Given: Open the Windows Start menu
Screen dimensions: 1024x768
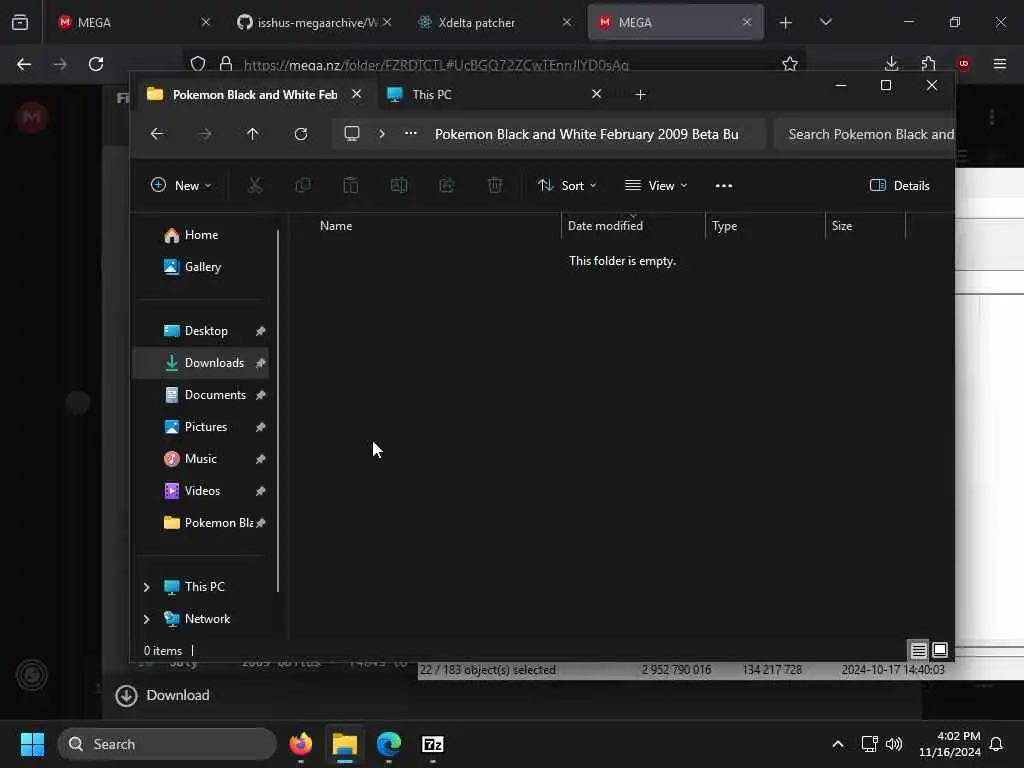Looking at the screenshot, I should click(x=32, y=744).
